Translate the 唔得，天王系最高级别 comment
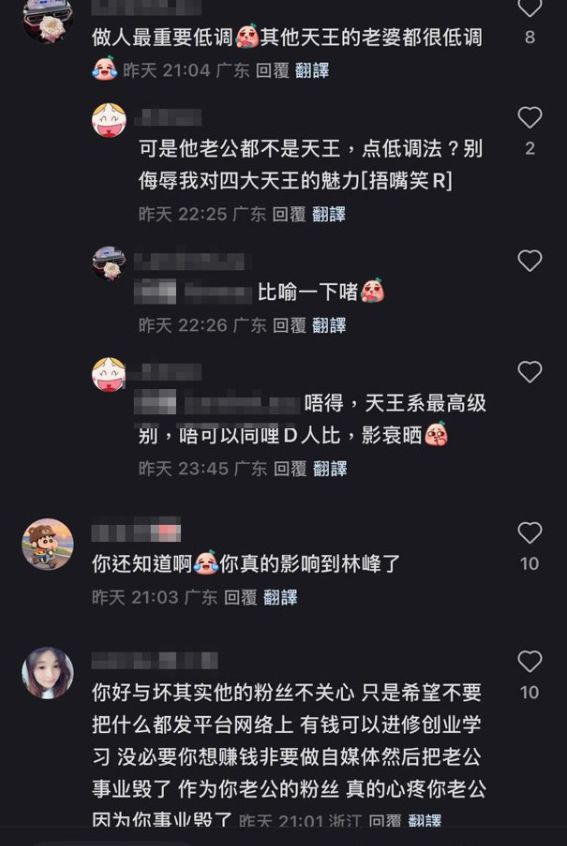The image size is (567, 846). (x=330, y=468)
